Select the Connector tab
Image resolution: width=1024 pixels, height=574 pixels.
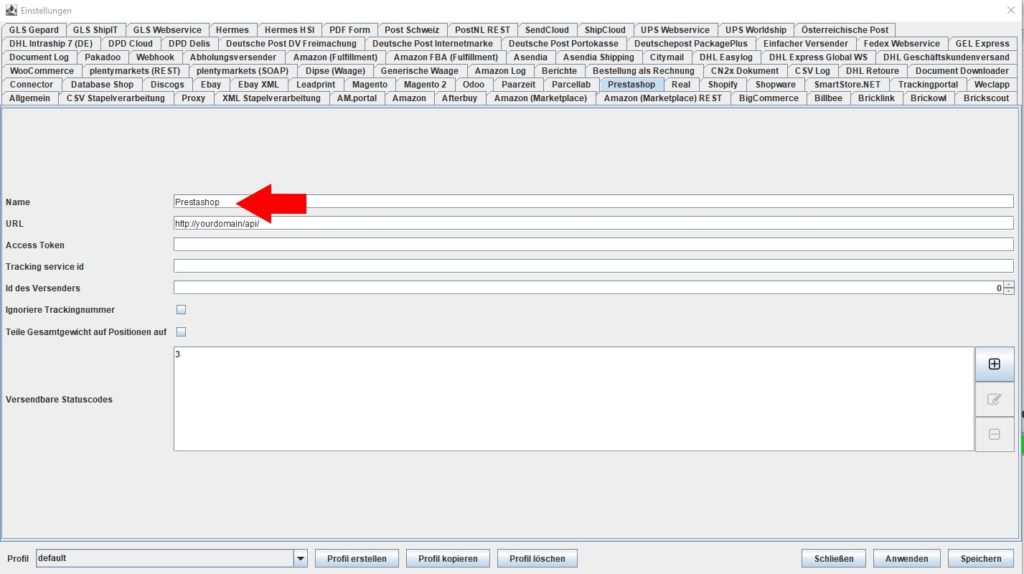tap(31, 84)
